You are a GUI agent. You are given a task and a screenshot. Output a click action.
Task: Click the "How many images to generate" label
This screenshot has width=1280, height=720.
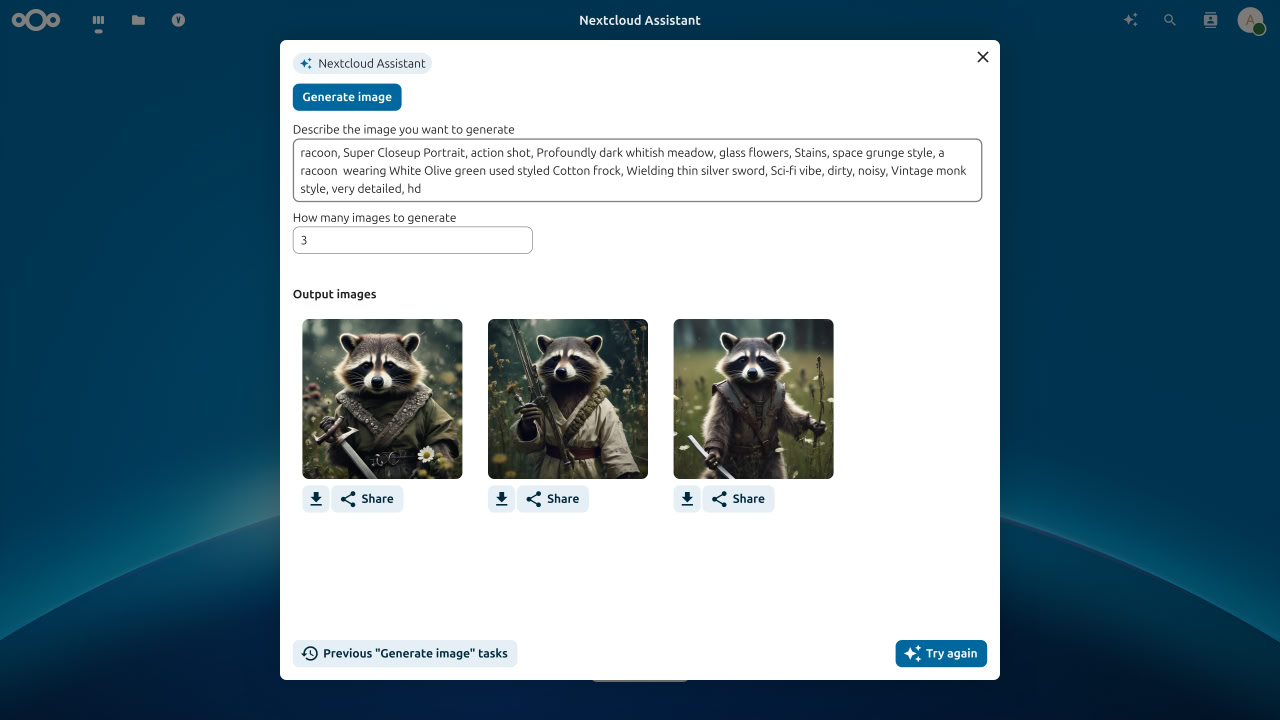[x=375, y=217]
